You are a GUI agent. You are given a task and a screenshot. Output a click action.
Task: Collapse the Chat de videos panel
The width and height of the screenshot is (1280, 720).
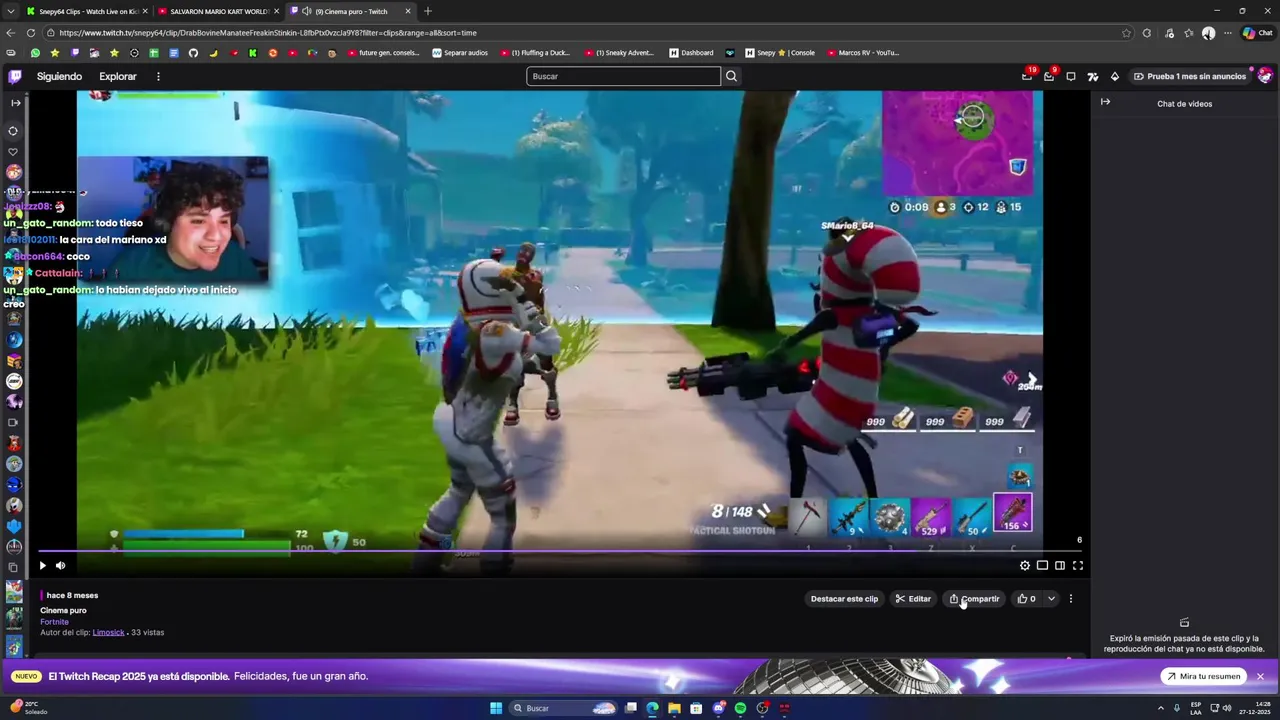1105,102
